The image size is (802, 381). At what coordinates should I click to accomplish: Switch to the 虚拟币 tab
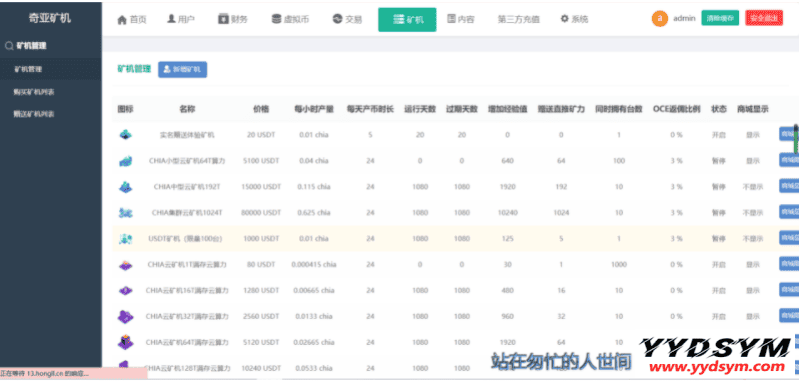pyautogui.click(x=290, y=19)
